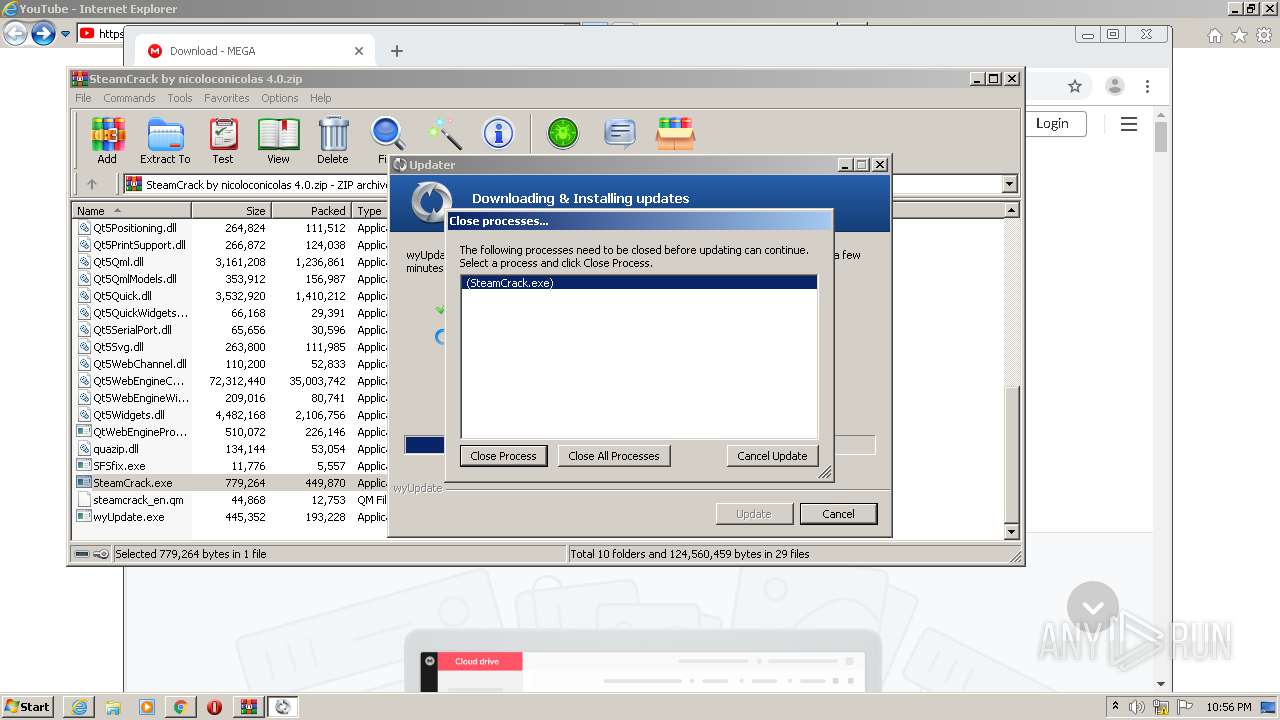1280x720 pixels.
Task: Open Chrome profile avatar icon
Action: (x=1115, y=86)
